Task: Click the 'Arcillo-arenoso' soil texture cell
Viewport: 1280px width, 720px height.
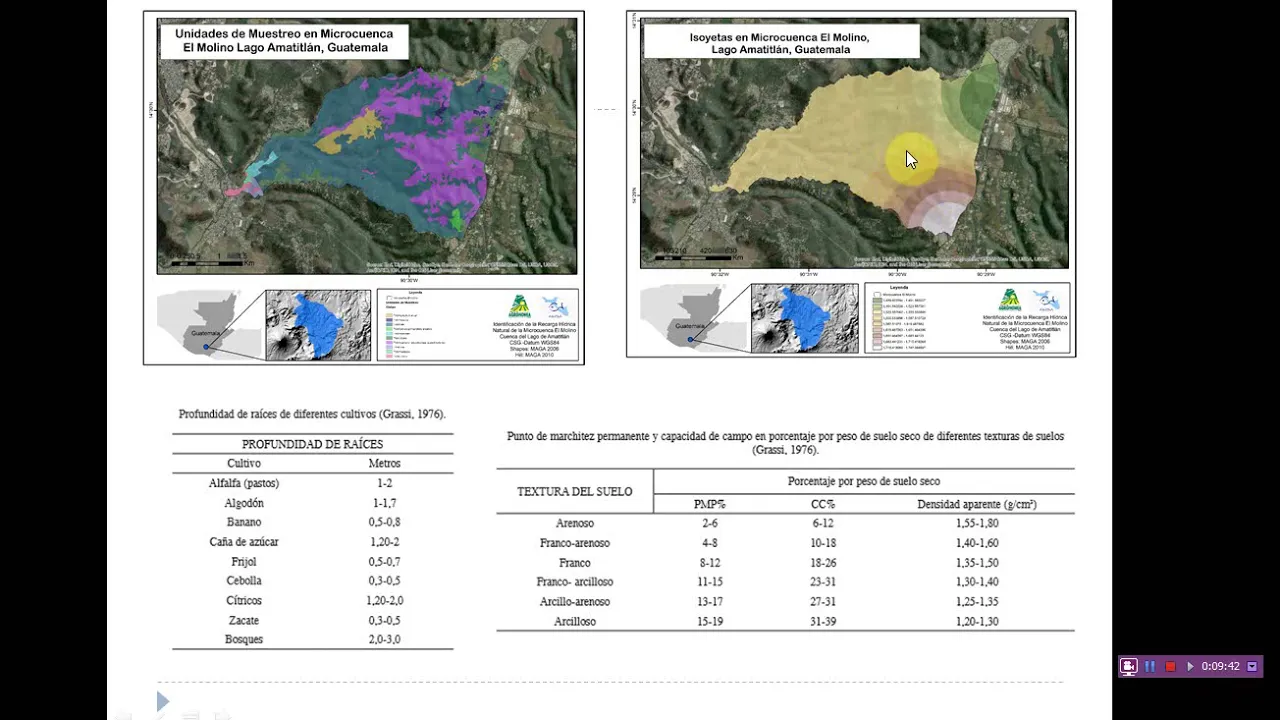Action: coord(575,602)
